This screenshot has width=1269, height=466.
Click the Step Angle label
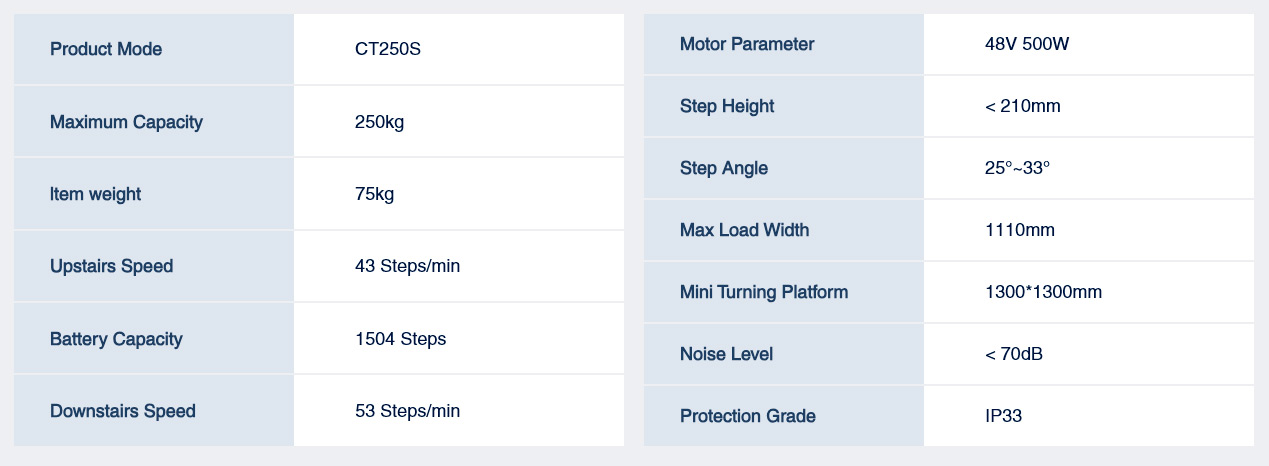pyautogui.click(x=724, y=168)
